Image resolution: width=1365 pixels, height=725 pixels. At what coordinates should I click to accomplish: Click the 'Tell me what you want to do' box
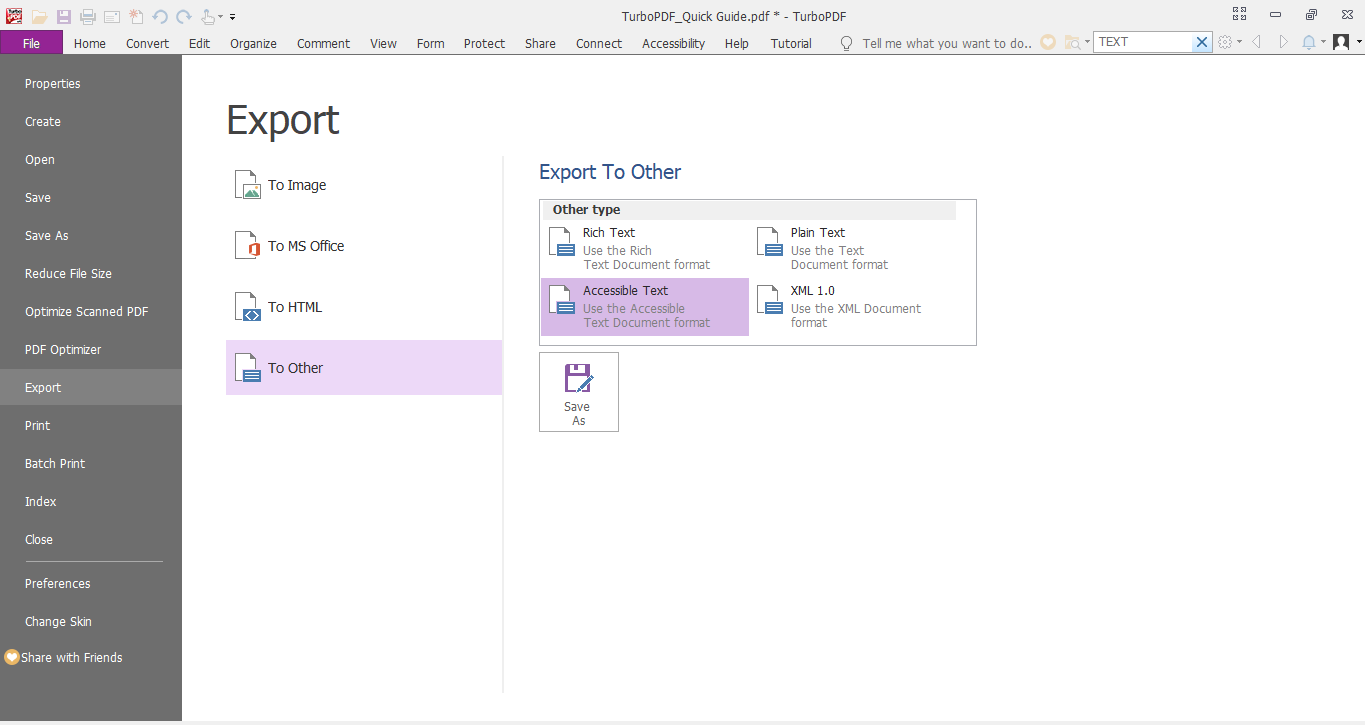(946, 43)
